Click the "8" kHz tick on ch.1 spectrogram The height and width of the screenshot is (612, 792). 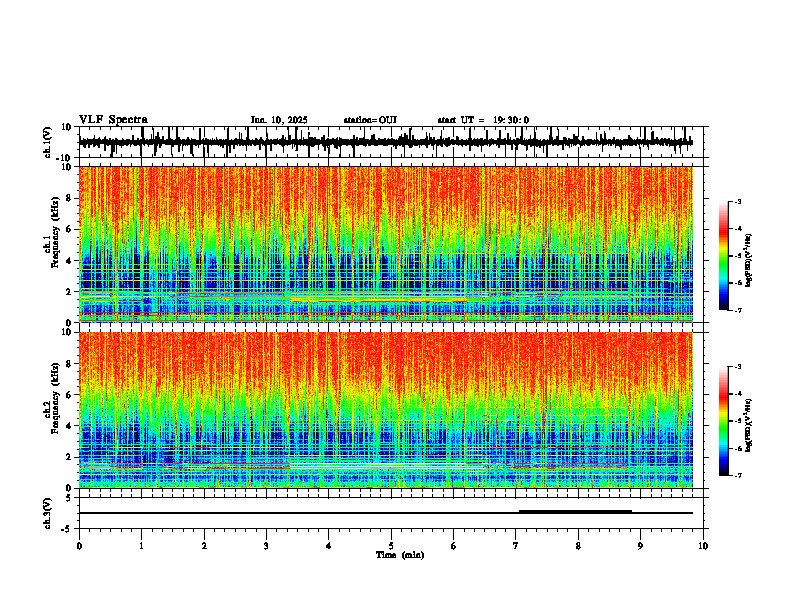[70, 198]
